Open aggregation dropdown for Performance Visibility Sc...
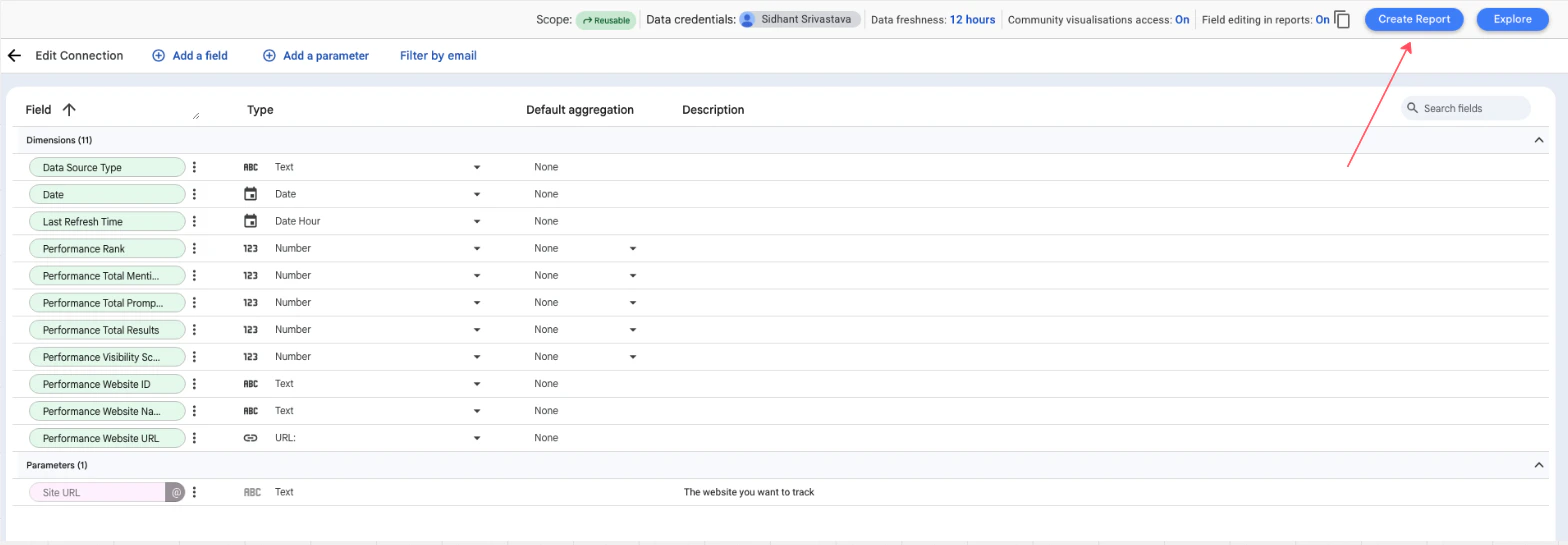Viewport: 1568px width, 545px height. [633, 356]
